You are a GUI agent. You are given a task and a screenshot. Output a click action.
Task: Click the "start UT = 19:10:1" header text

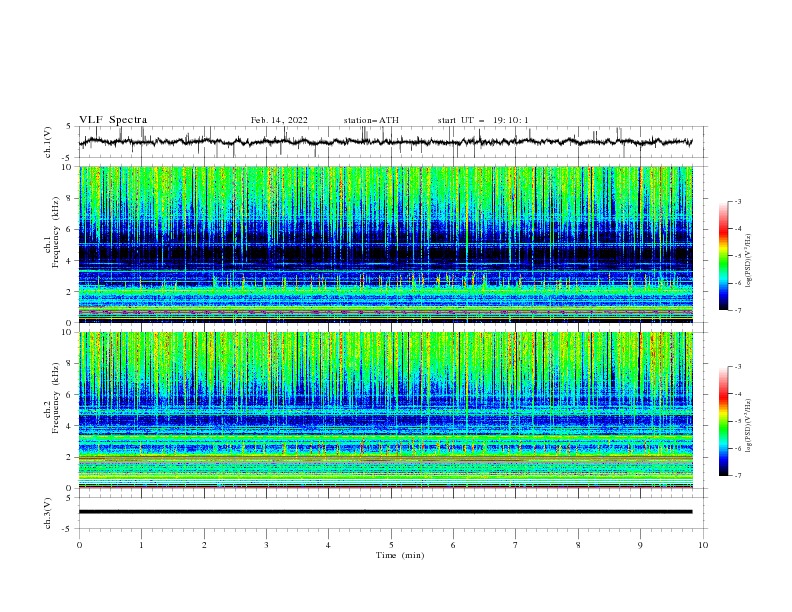pos(483,120)
